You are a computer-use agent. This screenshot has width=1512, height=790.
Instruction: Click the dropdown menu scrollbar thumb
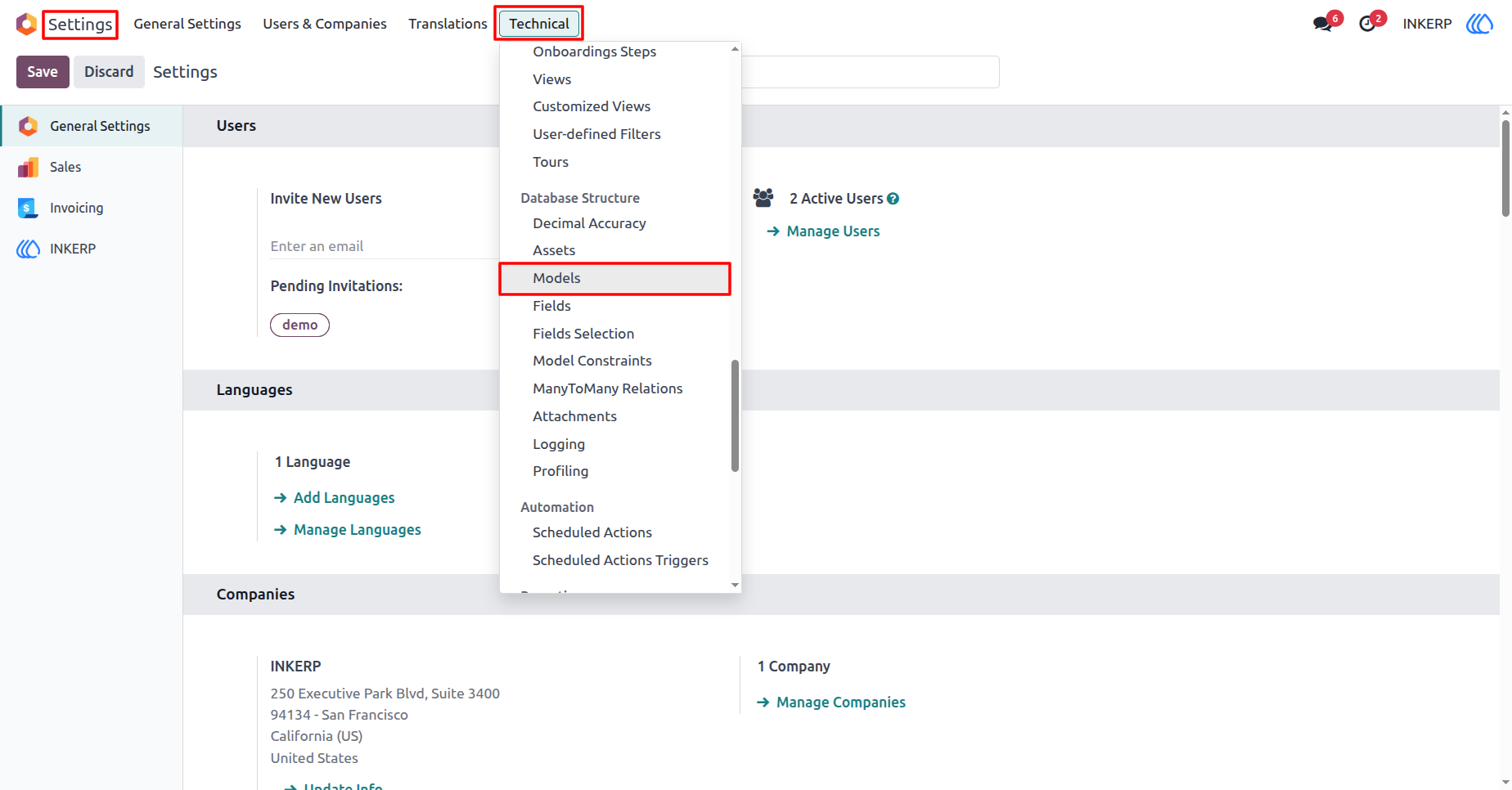735,415
